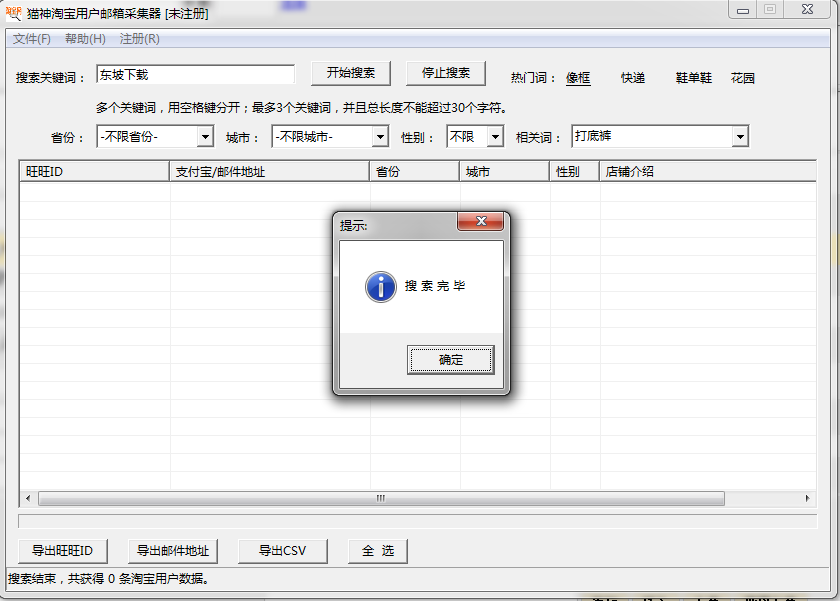
Task: Click the 省份 column header
Action: tap(415, 172)
